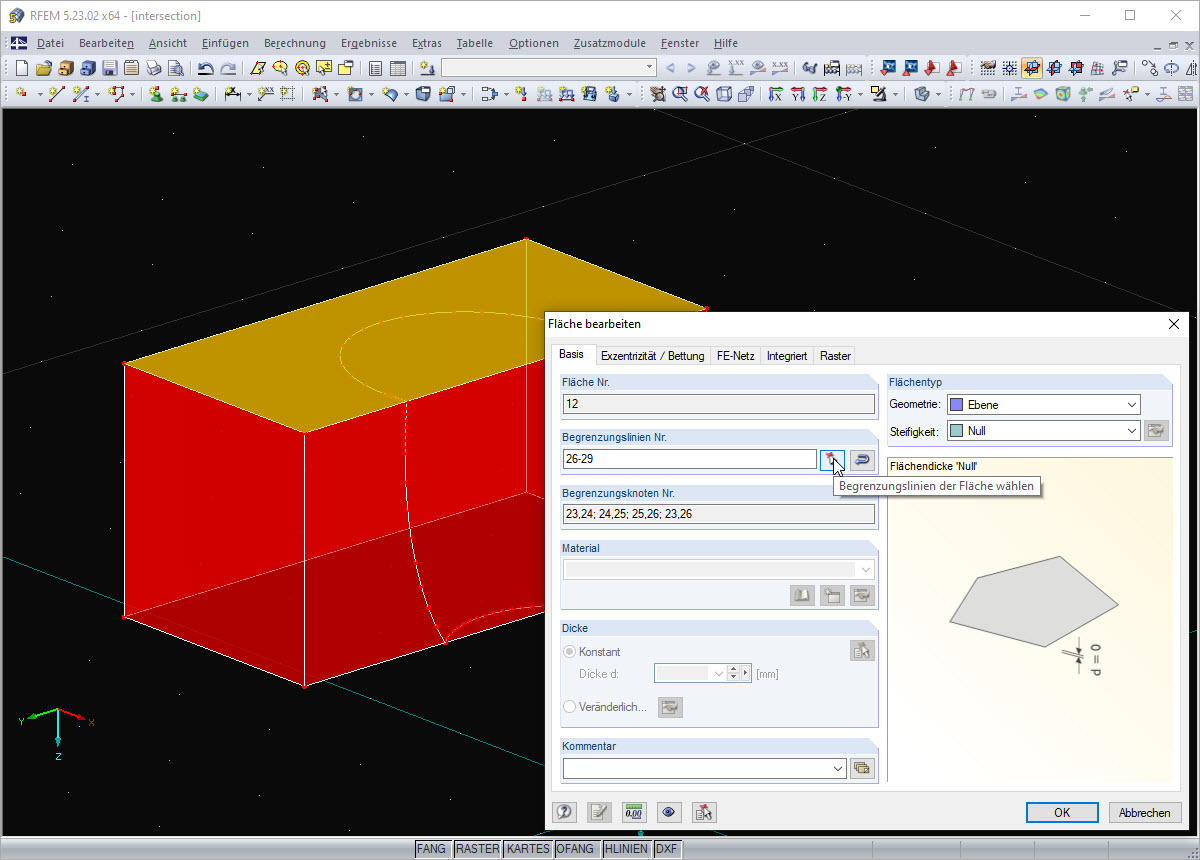1200x860 pixels.
Task: Undo the last action
Action: (x=205, y=68)
